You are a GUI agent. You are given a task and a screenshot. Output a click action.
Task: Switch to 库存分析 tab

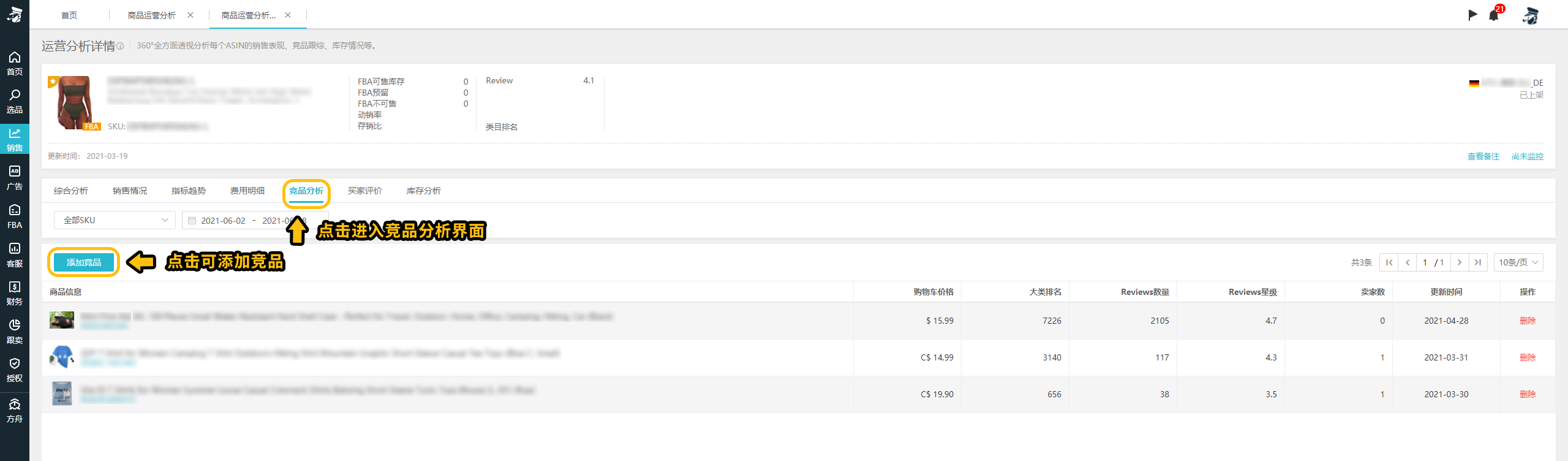(x=423, y=191)
